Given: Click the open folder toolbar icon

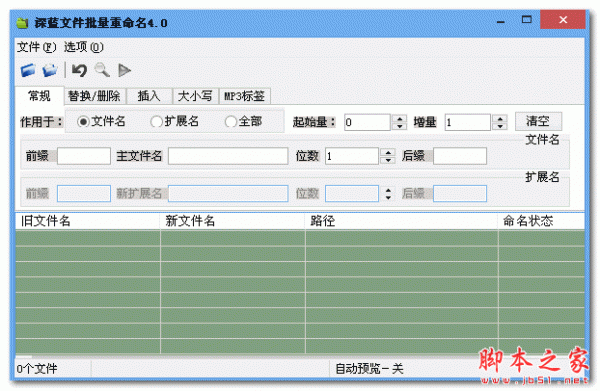Looking at the screenshot, I should (x=50, y=70).
